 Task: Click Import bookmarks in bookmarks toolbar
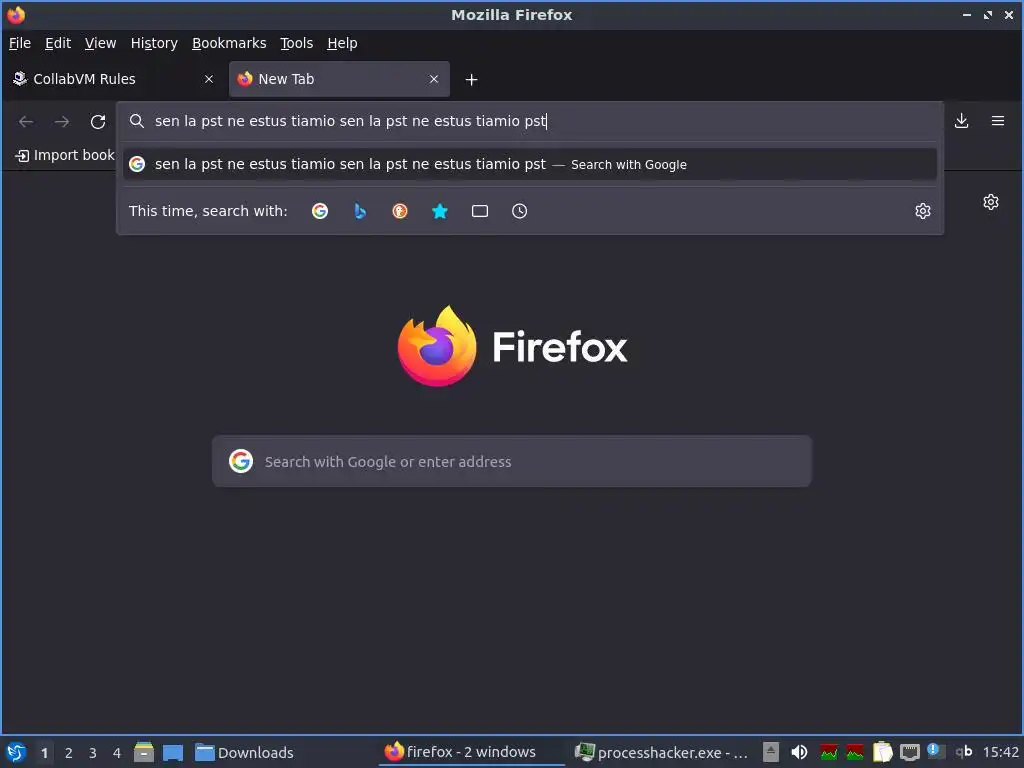(65, 155)
